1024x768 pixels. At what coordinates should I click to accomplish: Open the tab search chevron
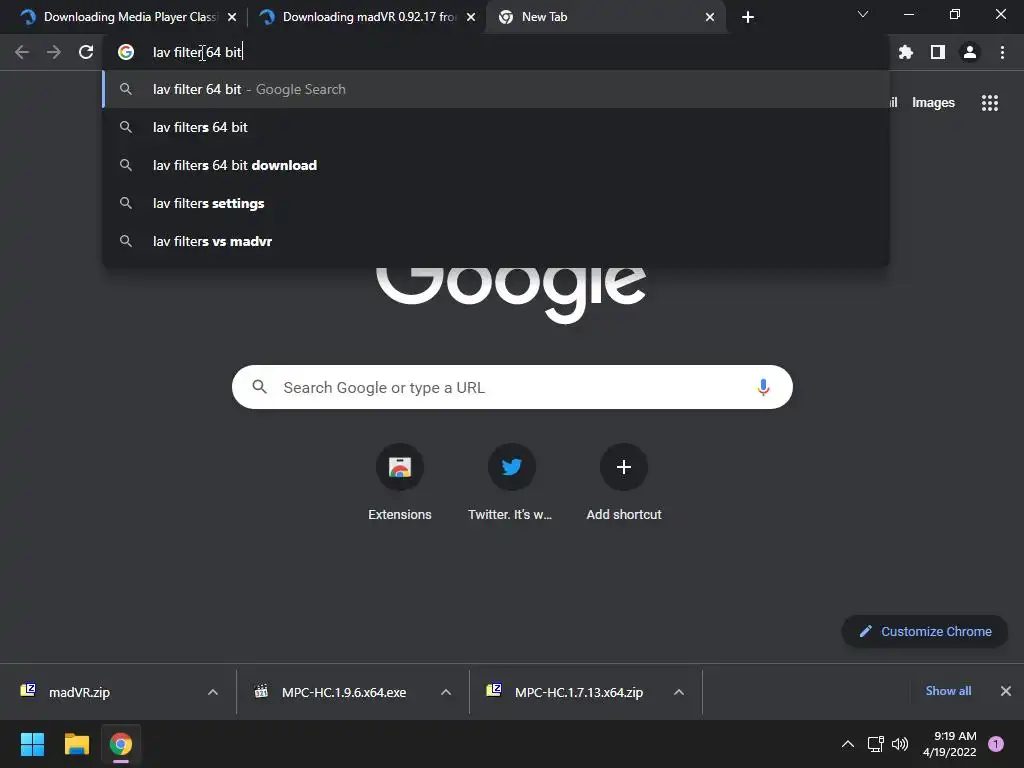coord(863,14)
